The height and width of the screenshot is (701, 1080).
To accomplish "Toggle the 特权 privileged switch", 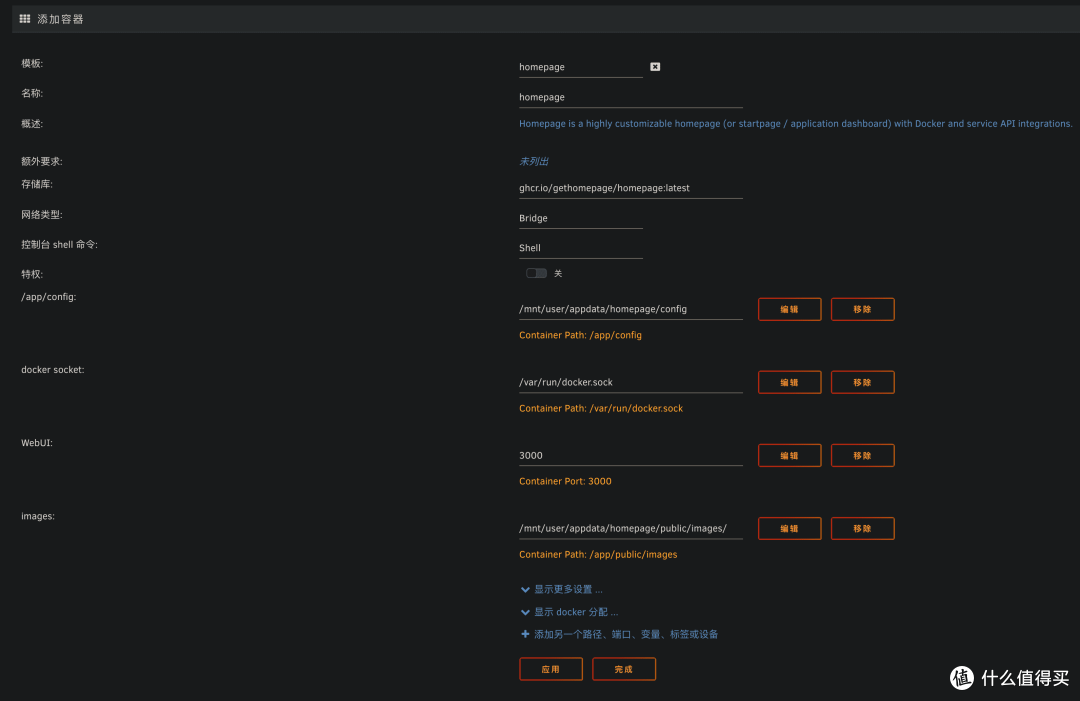I will pyautogui.click(x=537, y=273).
